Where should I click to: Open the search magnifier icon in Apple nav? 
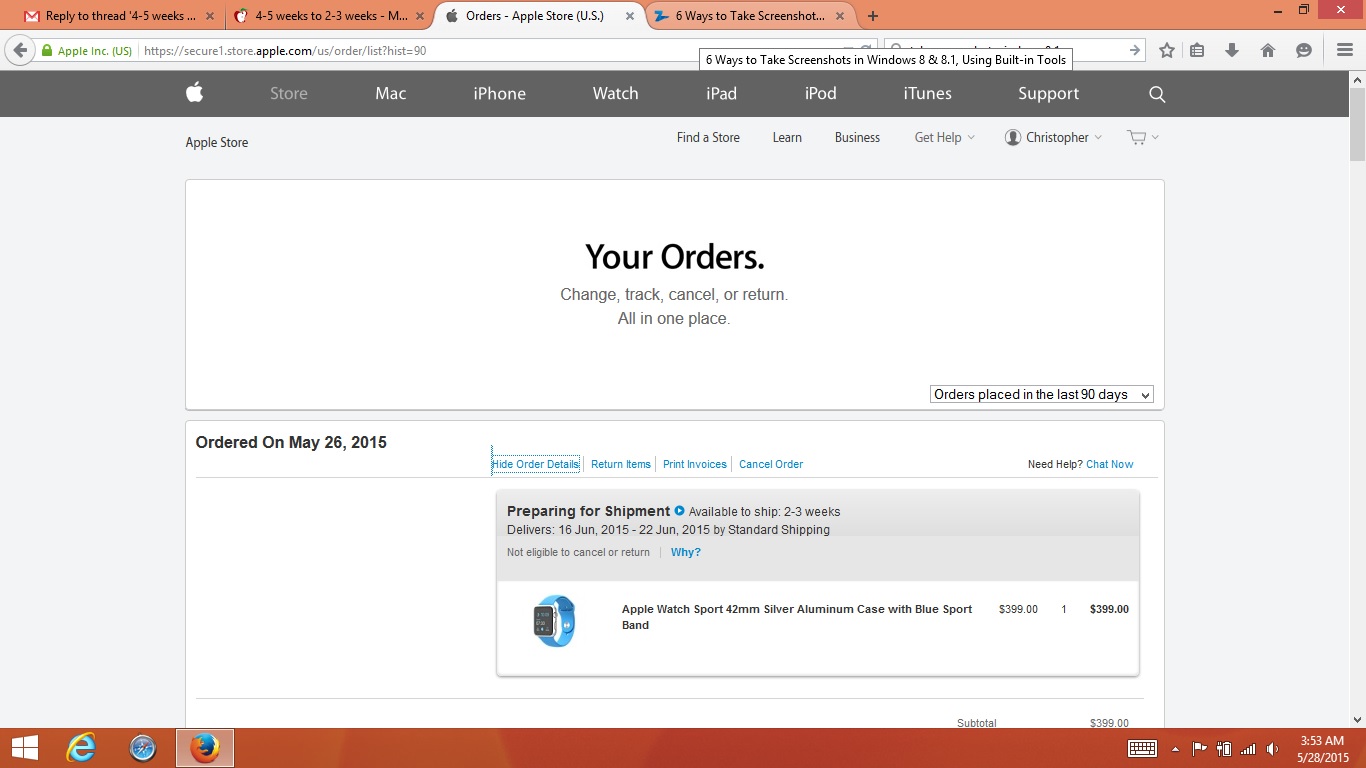(1157, 94)
